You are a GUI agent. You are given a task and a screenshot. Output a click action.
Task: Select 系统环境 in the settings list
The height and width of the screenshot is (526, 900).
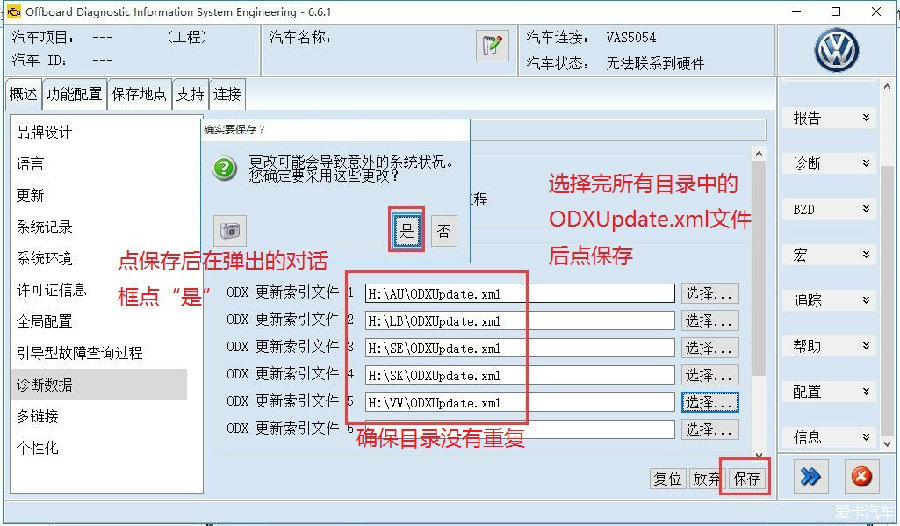44,258
